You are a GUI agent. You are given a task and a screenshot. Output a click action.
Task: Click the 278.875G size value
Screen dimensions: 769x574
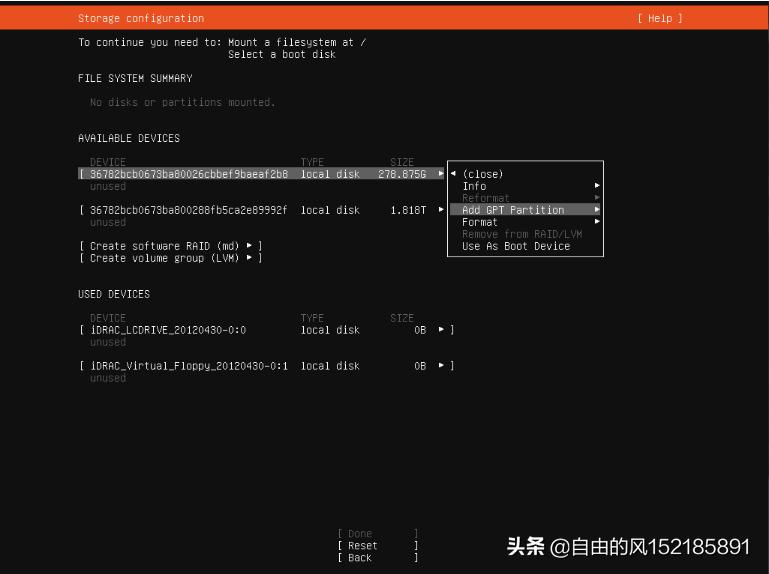point(402,174)
